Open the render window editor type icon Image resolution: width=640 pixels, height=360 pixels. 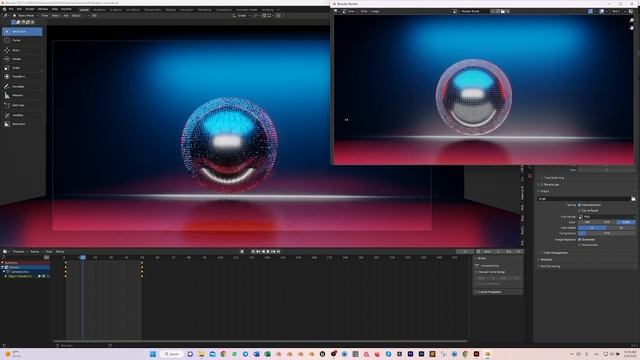[x=336, y=11]
